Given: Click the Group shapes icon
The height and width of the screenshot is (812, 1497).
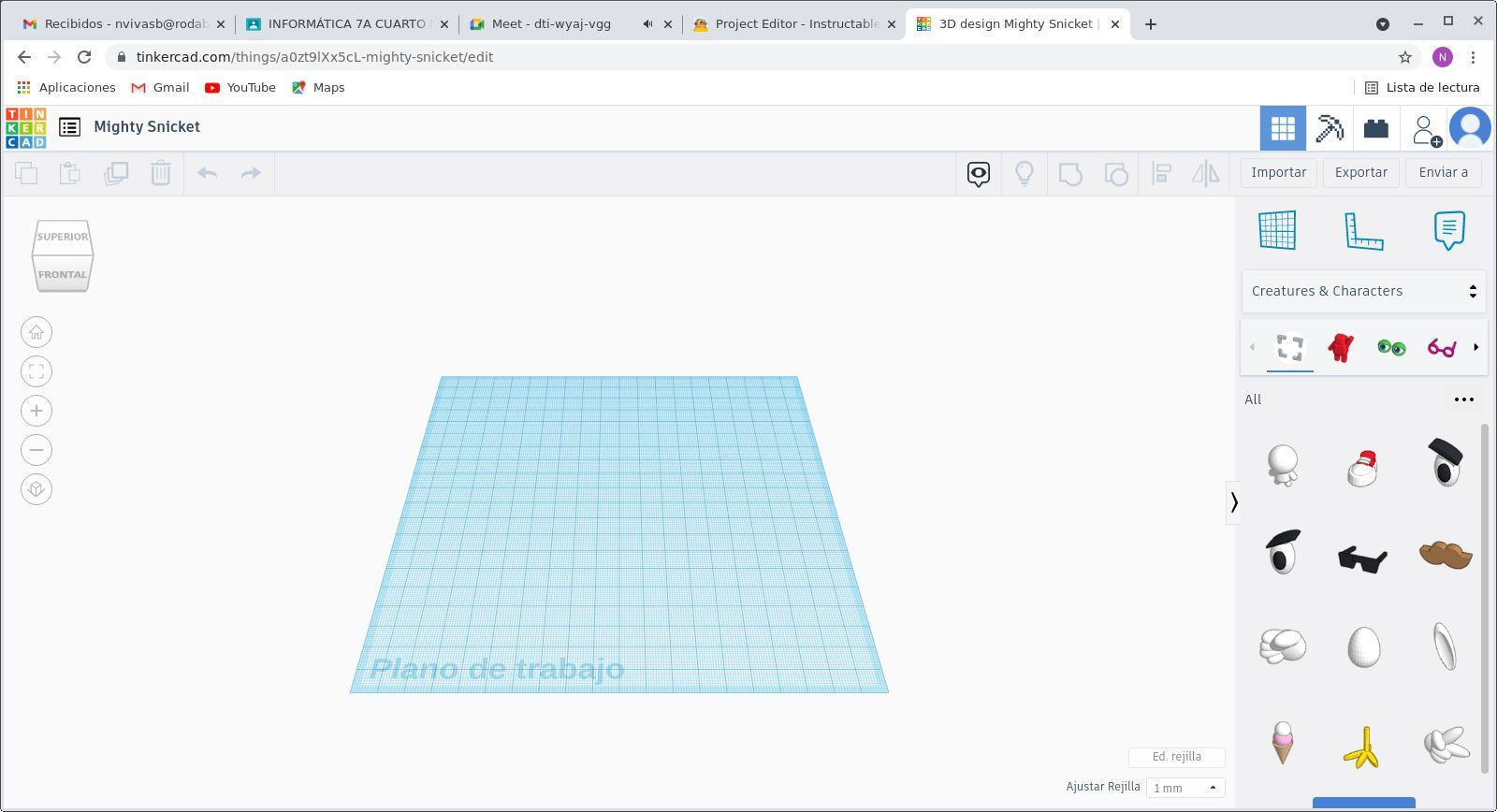Looking at the screenshot, I should tap(1070, 173).
